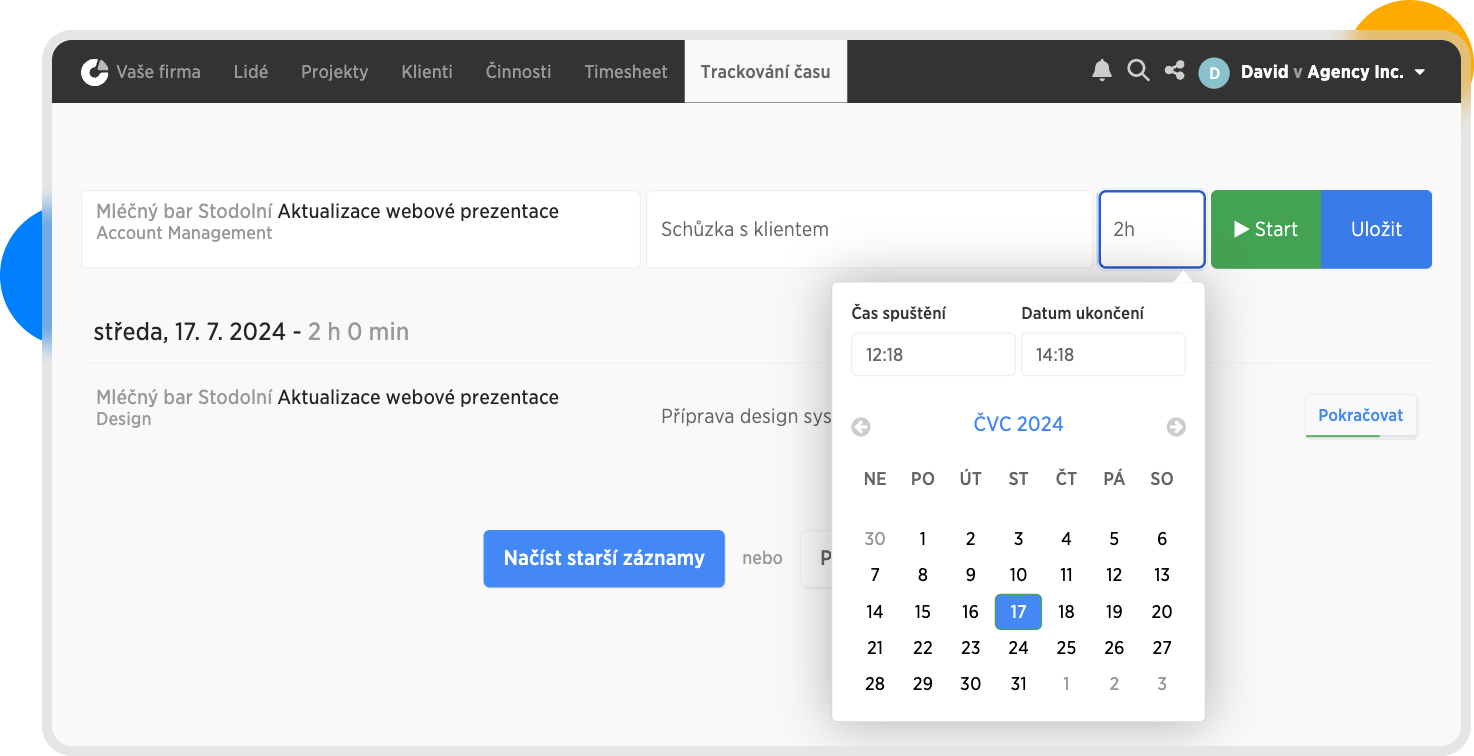Click ČVC 2024 month header
The image size is (1474, 756).
1018,424
